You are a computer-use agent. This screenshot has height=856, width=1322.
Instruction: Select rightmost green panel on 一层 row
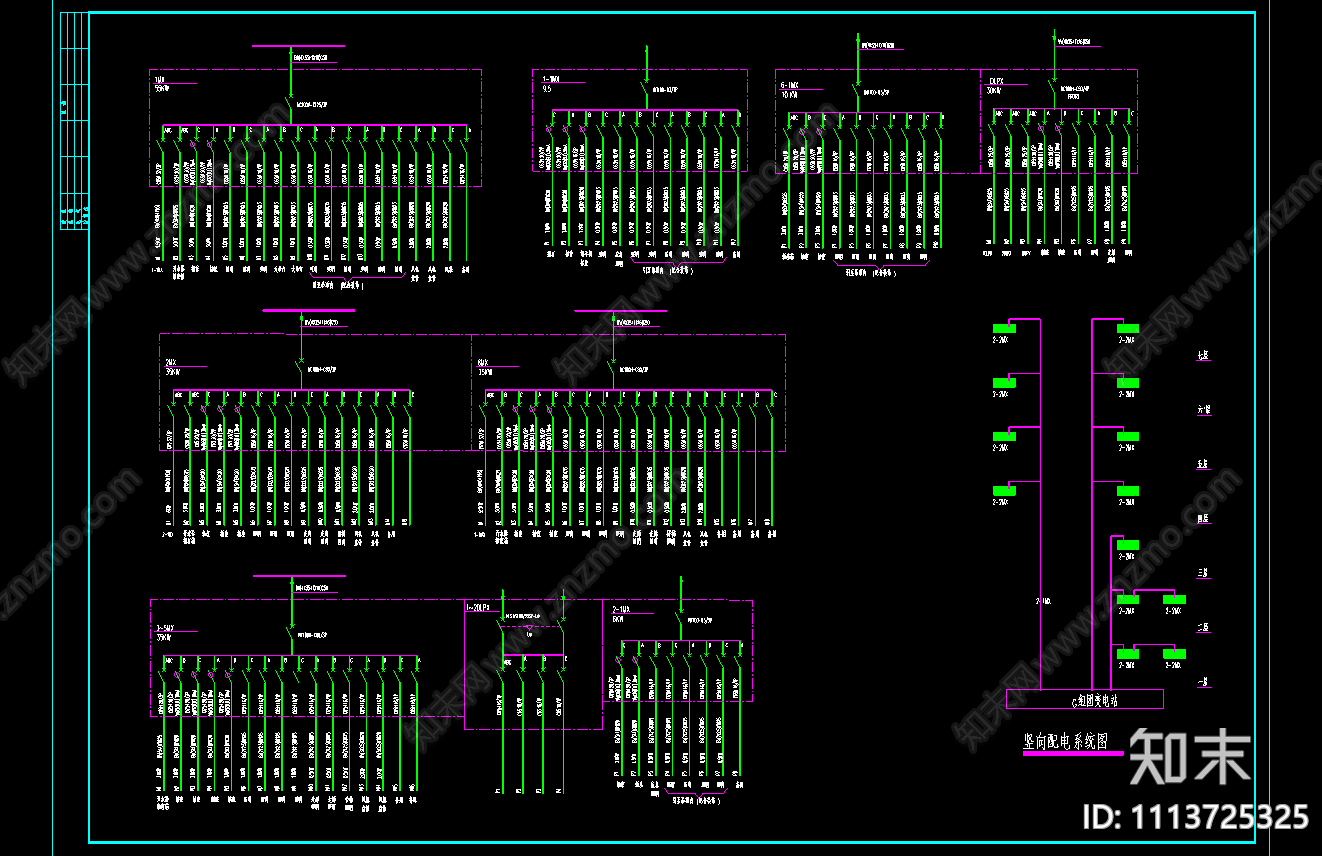pos(1174,653)
